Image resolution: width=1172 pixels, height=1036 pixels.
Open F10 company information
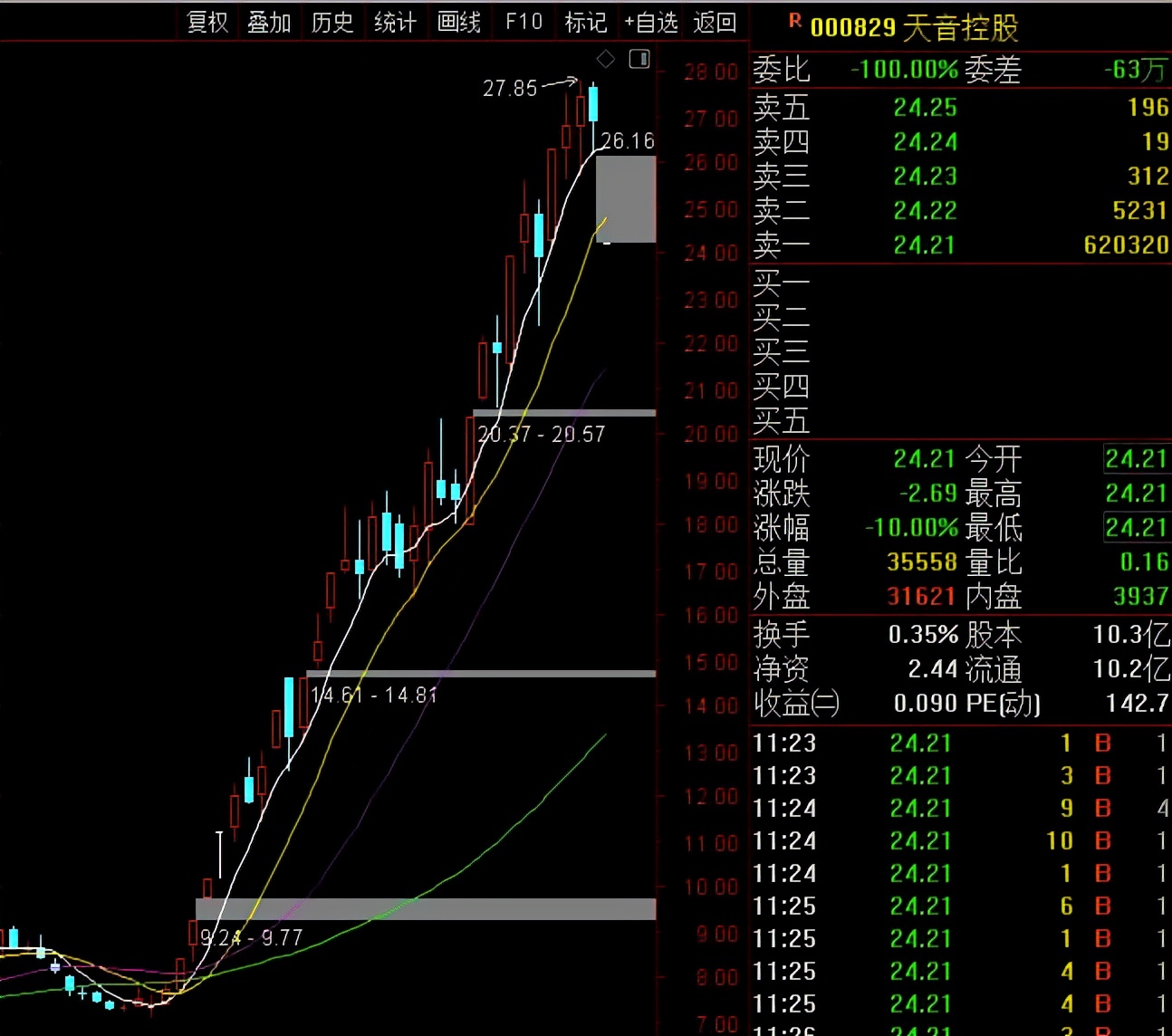pyautogui.click(x=524, y=22)
